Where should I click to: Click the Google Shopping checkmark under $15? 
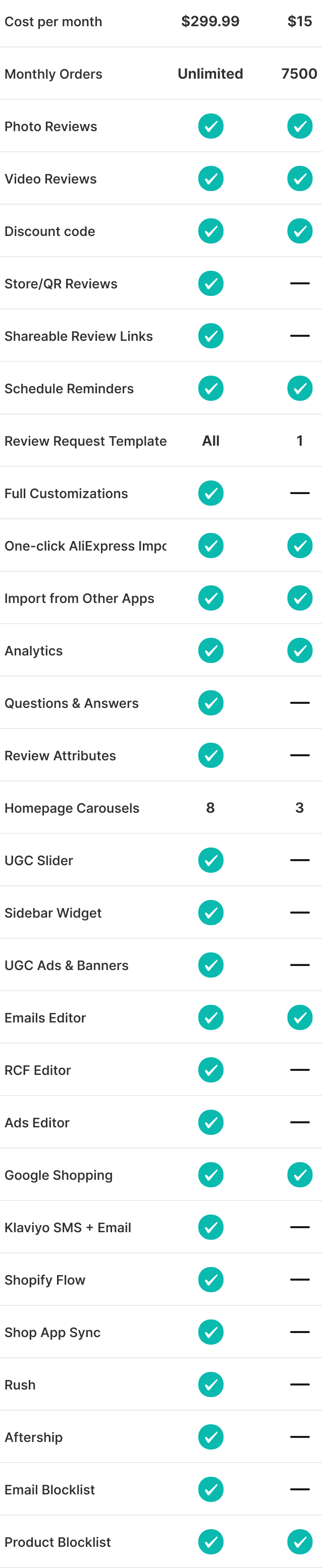299,1175
